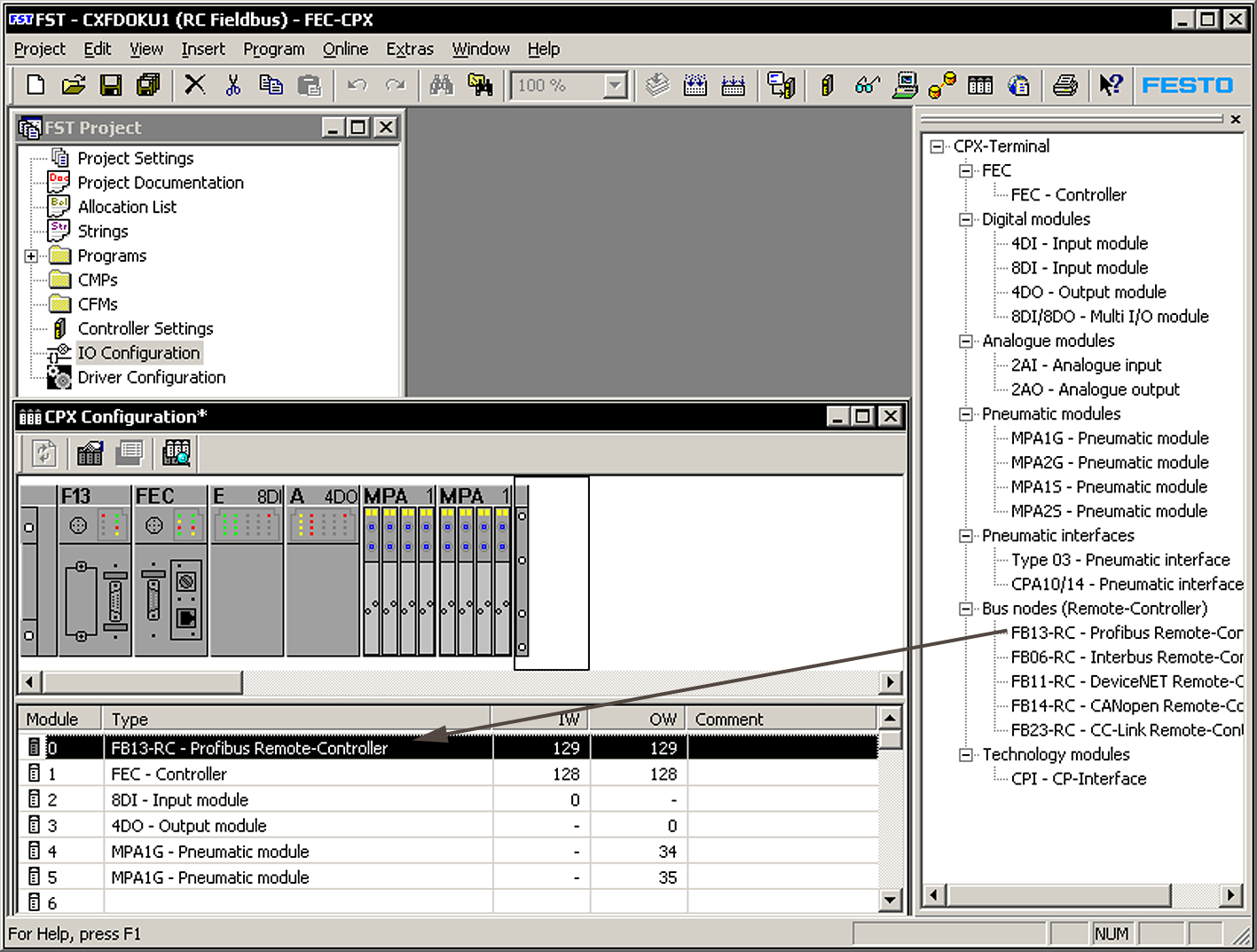Viewport: 1257px width, 952px height.
Task: Open the Extras menu
Action: (410, 49)
